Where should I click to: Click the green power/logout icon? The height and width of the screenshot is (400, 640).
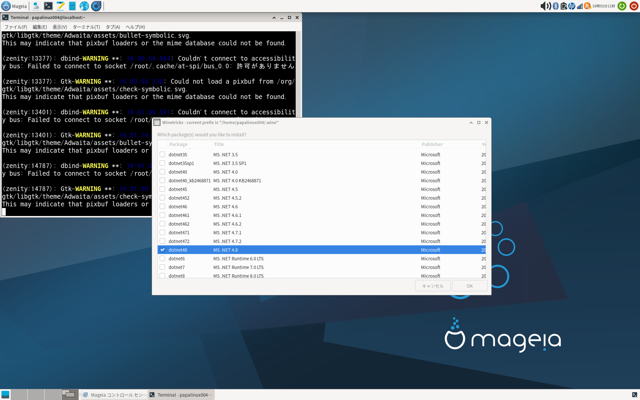coord(622,6)
